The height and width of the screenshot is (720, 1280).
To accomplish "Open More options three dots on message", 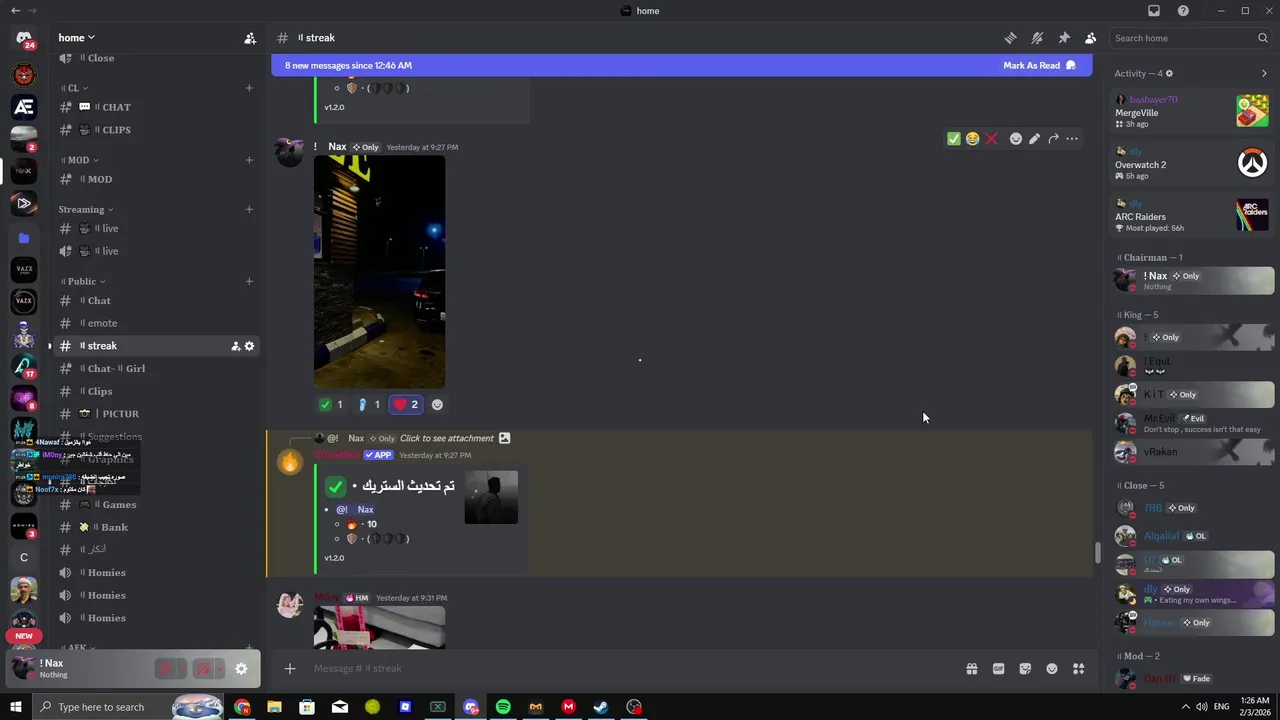I will click(1072, 139).
